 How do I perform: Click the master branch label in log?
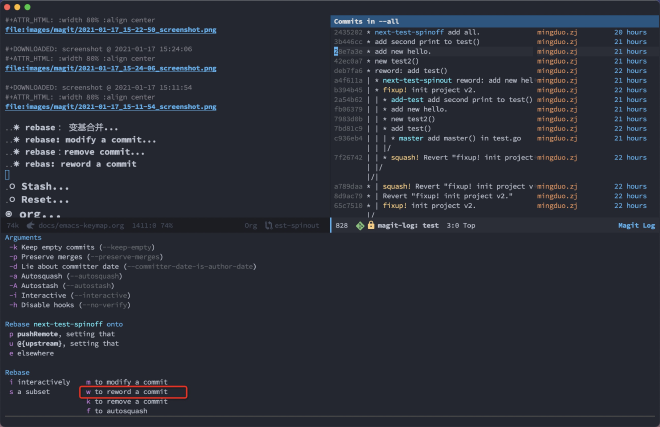404,137
